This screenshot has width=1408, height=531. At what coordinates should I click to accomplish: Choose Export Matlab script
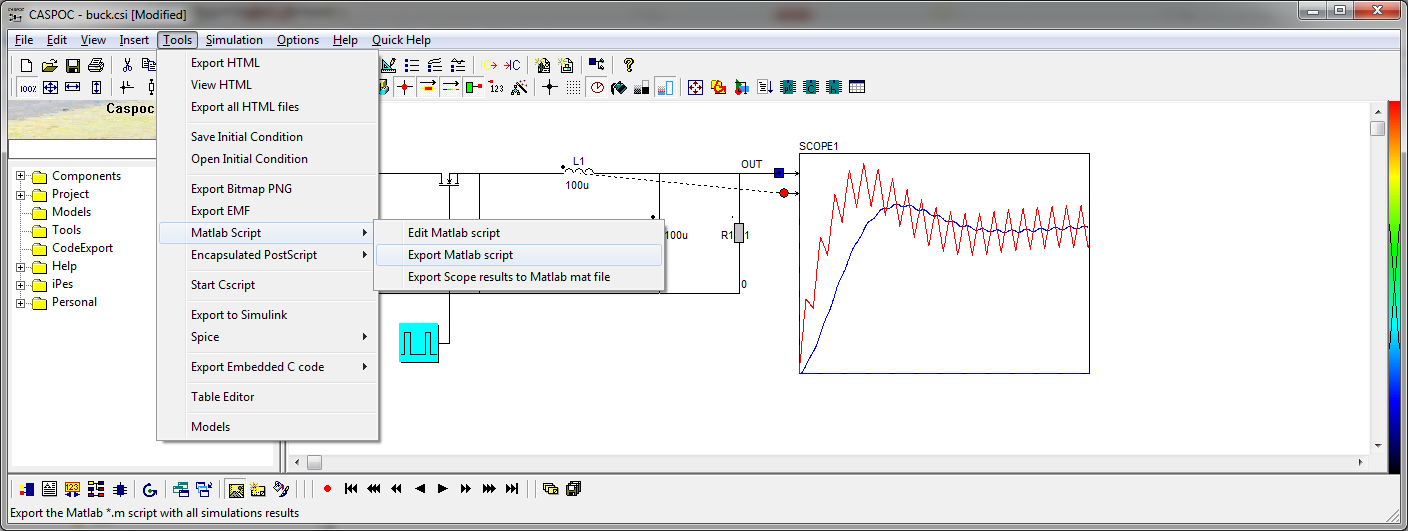click(x=519, y=255)
